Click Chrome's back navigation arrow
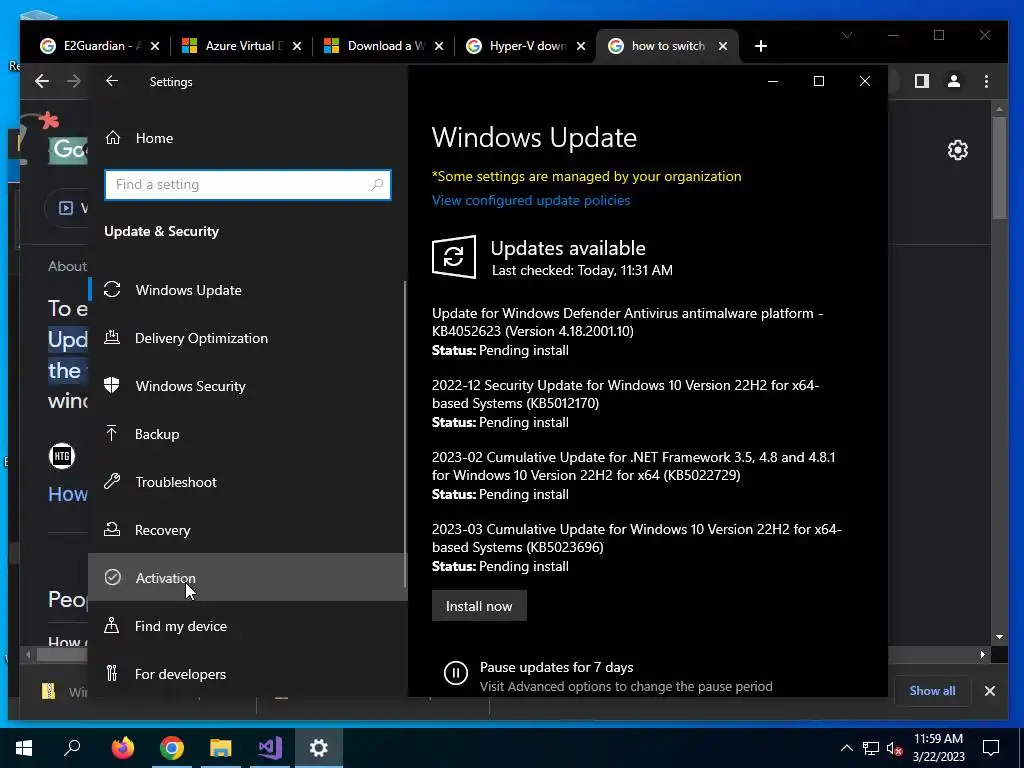This screenshot has width=1024, height=768. click(42, 81)
